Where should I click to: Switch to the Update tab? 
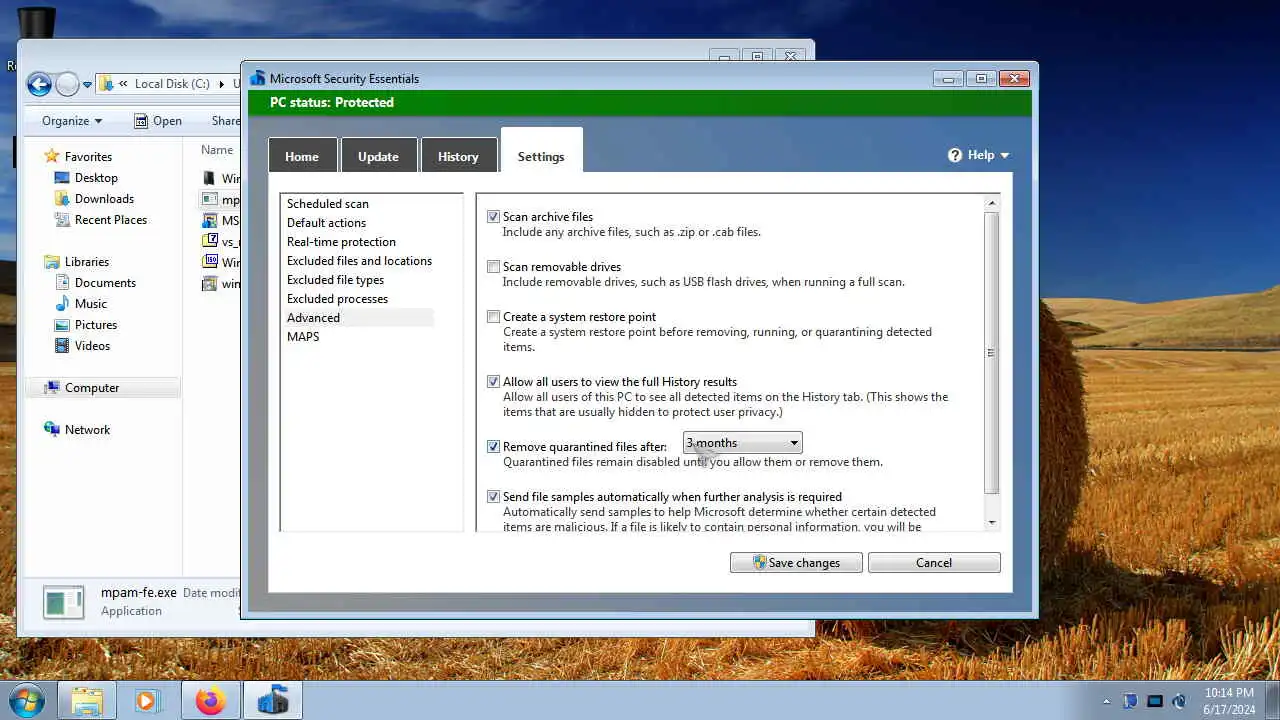(378, 156)
